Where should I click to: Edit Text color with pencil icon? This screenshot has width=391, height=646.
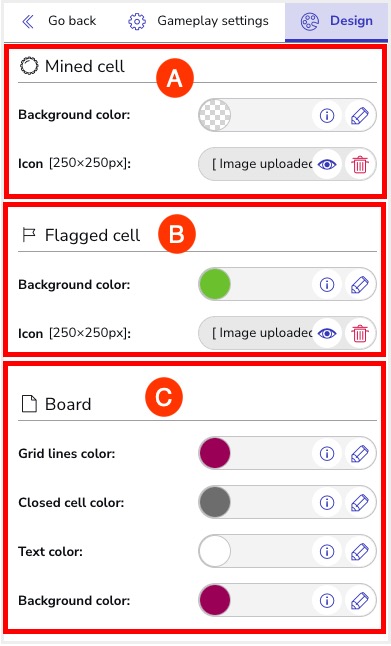(x=360, y=551)
